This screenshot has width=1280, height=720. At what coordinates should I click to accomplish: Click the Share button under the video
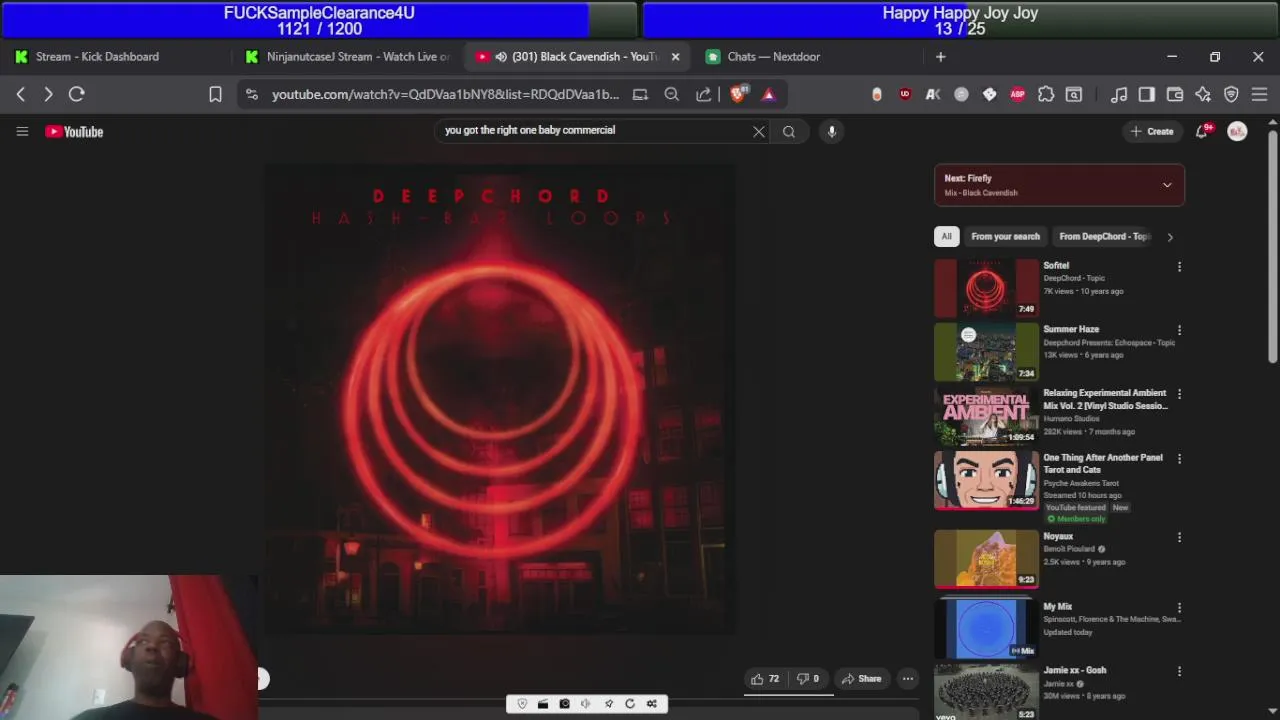[861, 679]
